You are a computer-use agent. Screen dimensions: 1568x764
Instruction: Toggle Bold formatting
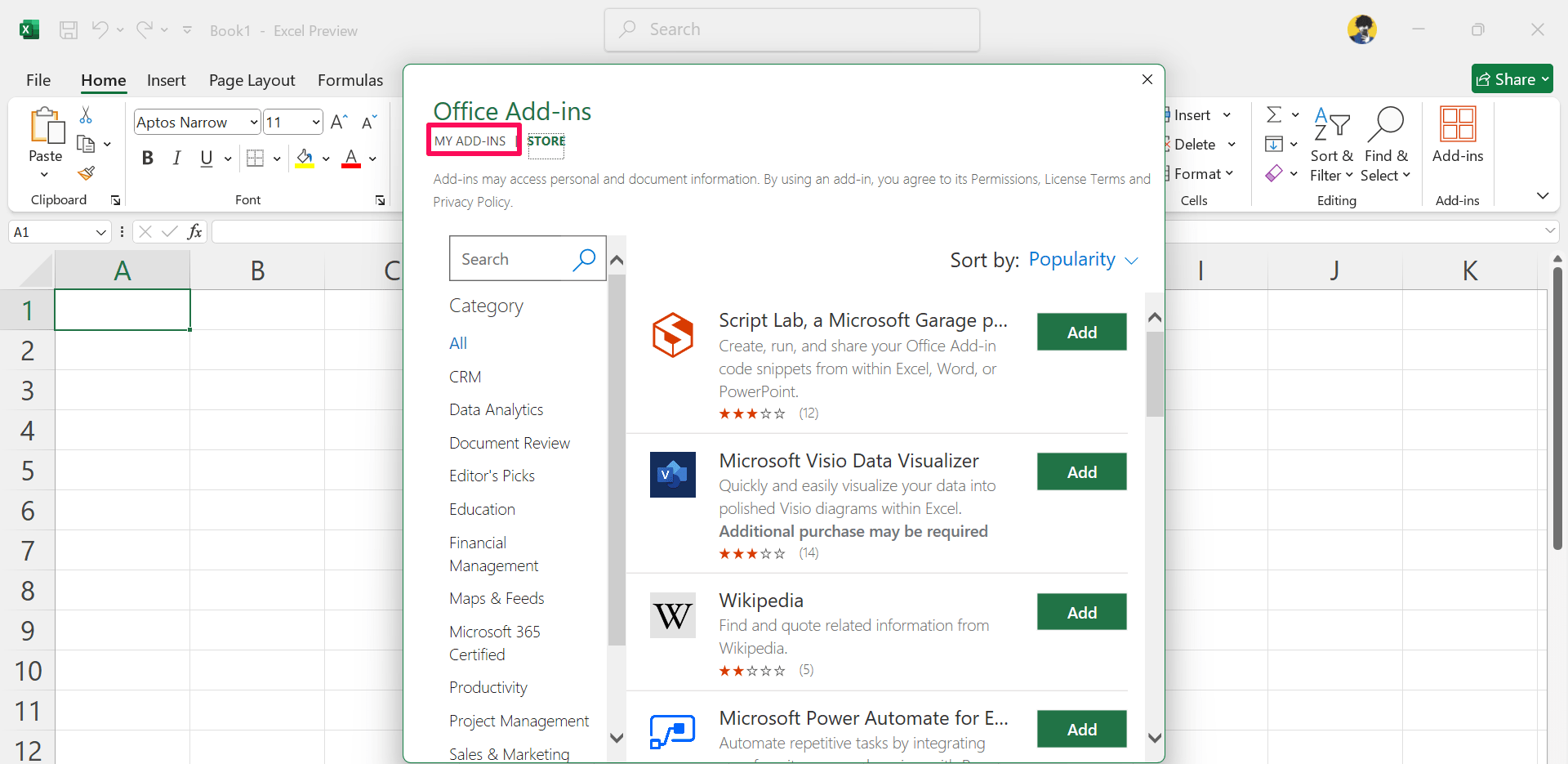click(148, 158)
